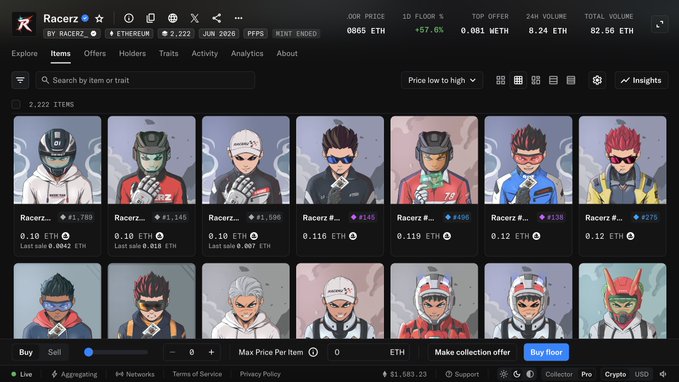Click the ETH price $1,583.23 in status bar

pyautogui.click(x=404, y=374)
